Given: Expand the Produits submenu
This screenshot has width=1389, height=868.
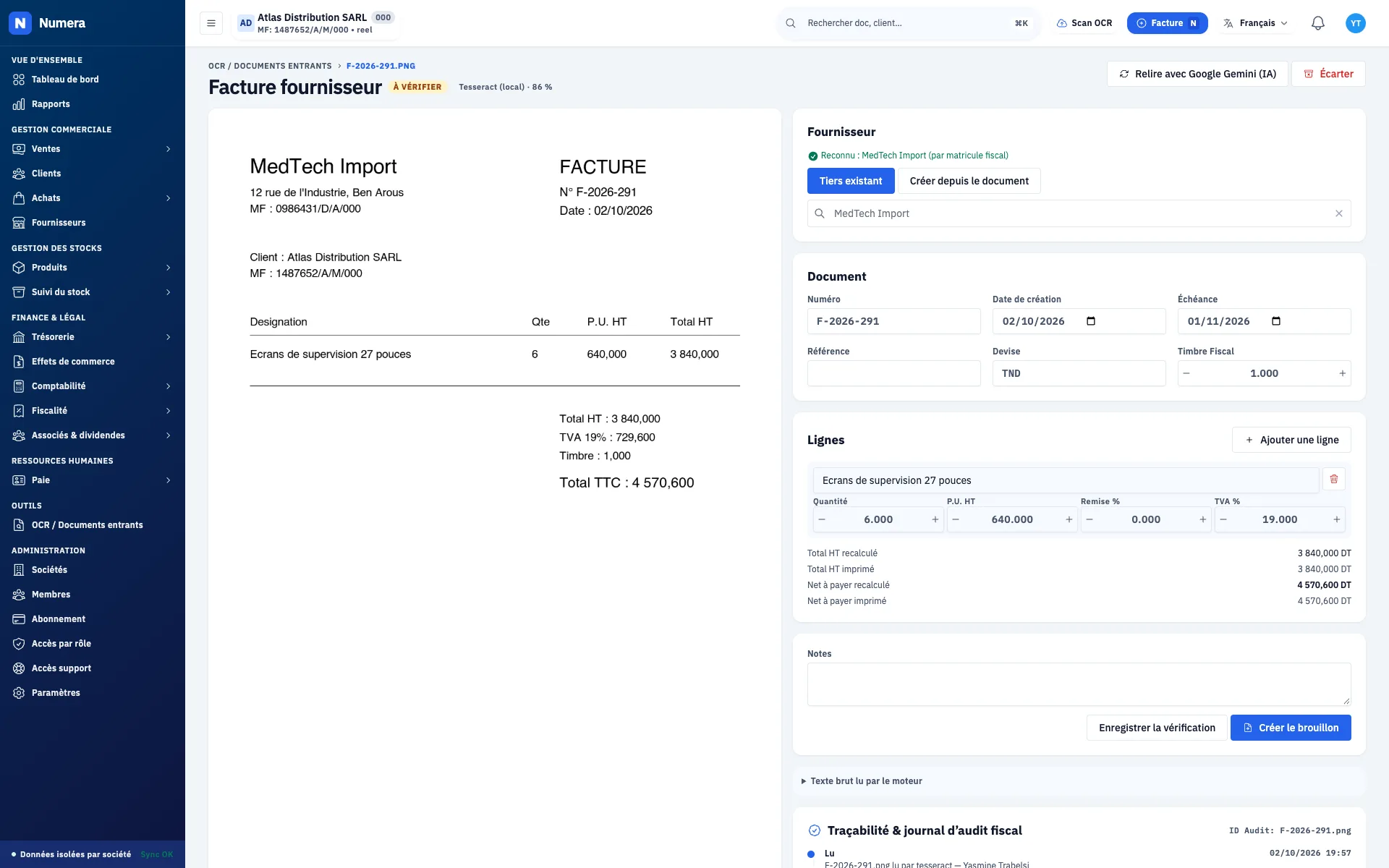Looking at the screenshot, I should (93, 268).
